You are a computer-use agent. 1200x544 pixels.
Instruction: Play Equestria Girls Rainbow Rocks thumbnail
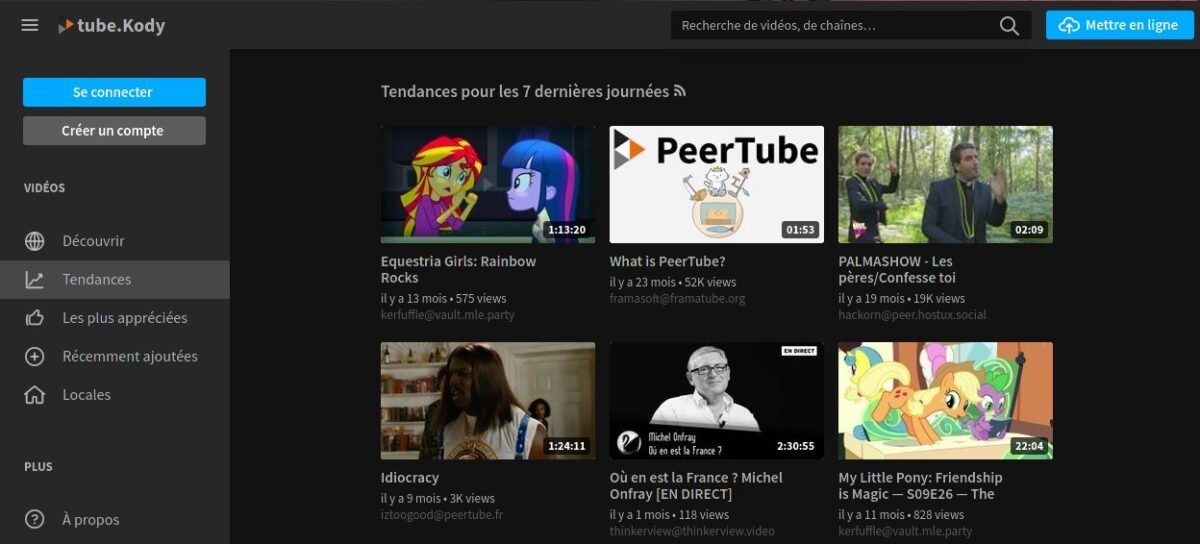tap(488, 184)
